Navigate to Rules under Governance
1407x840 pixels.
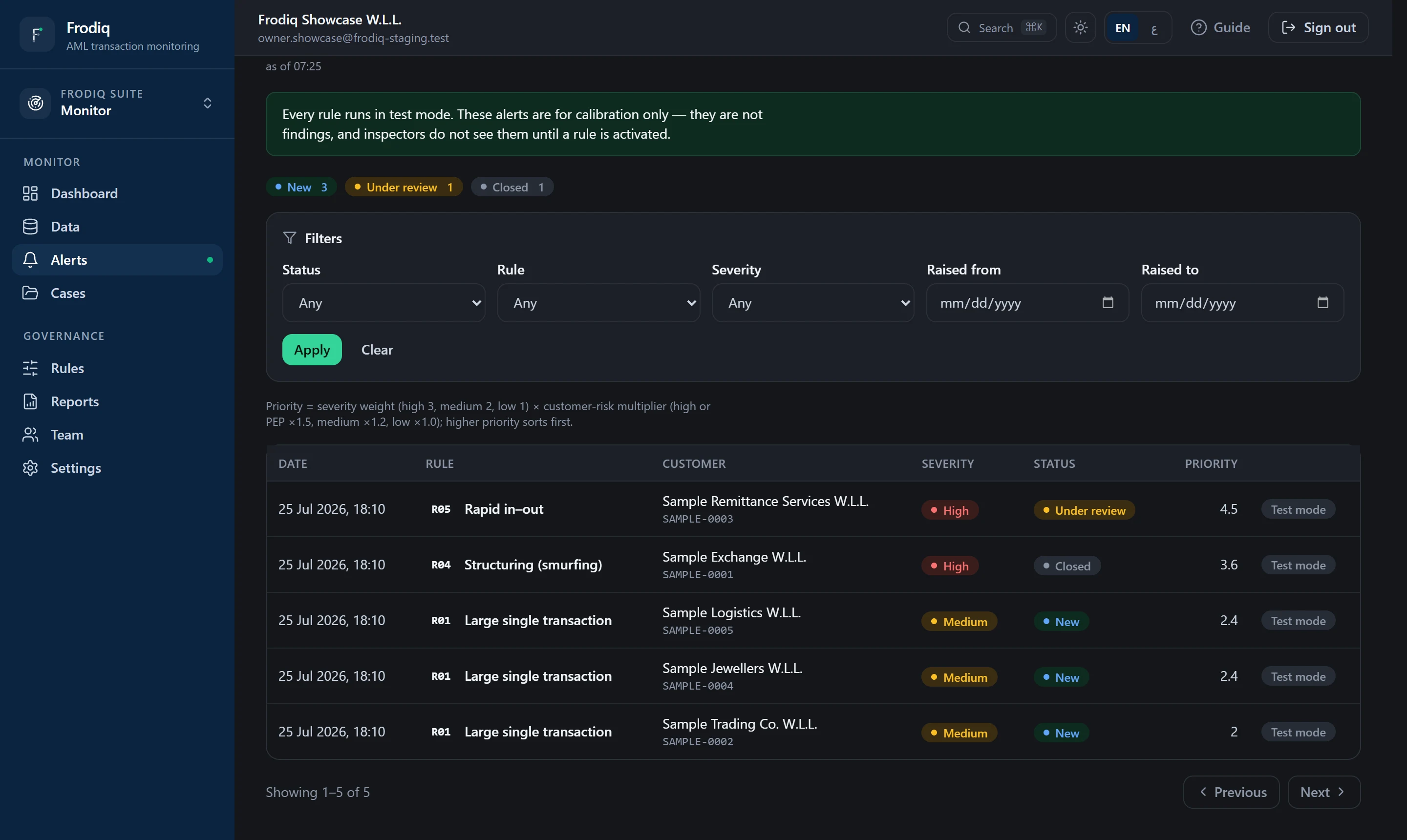[x=117, y=369]
